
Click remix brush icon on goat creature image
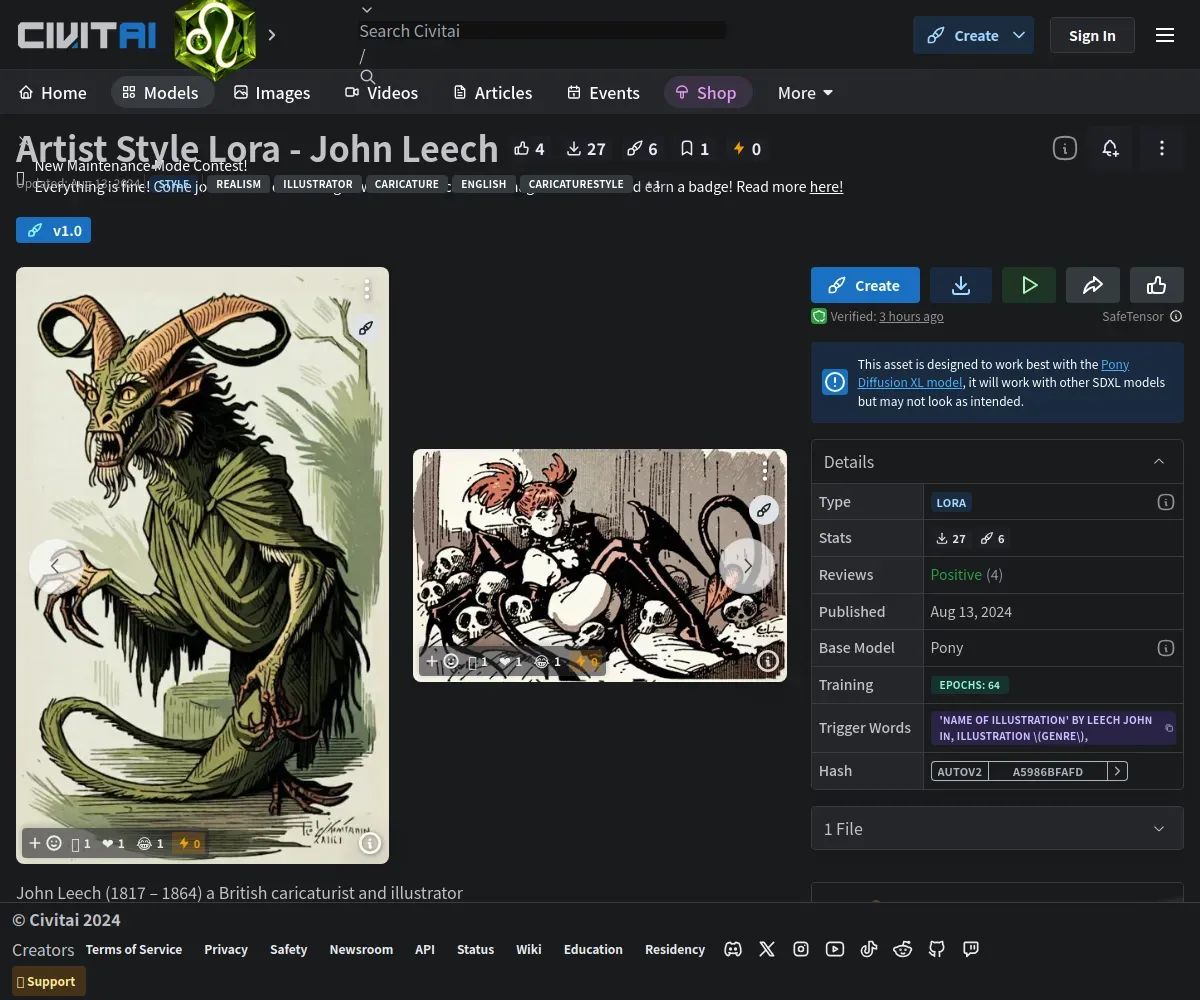[x=366, y=327]
